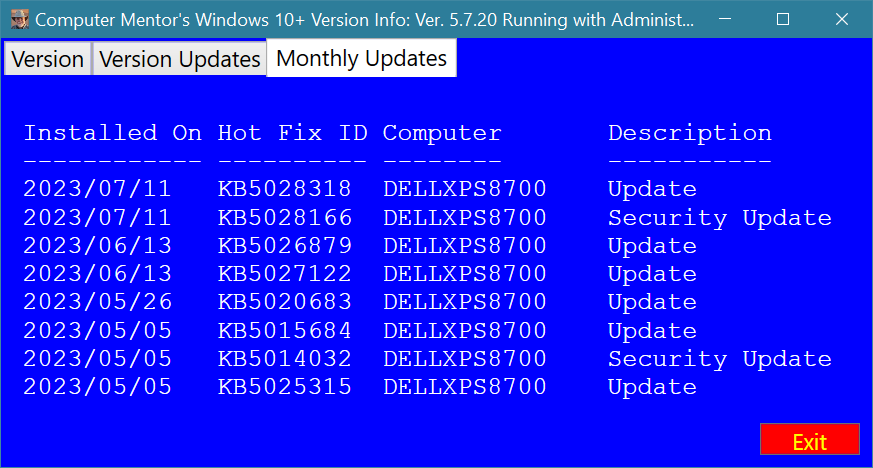Select the 2023/05/26 install date
The image size is (873, 468).
click(98, 302)
